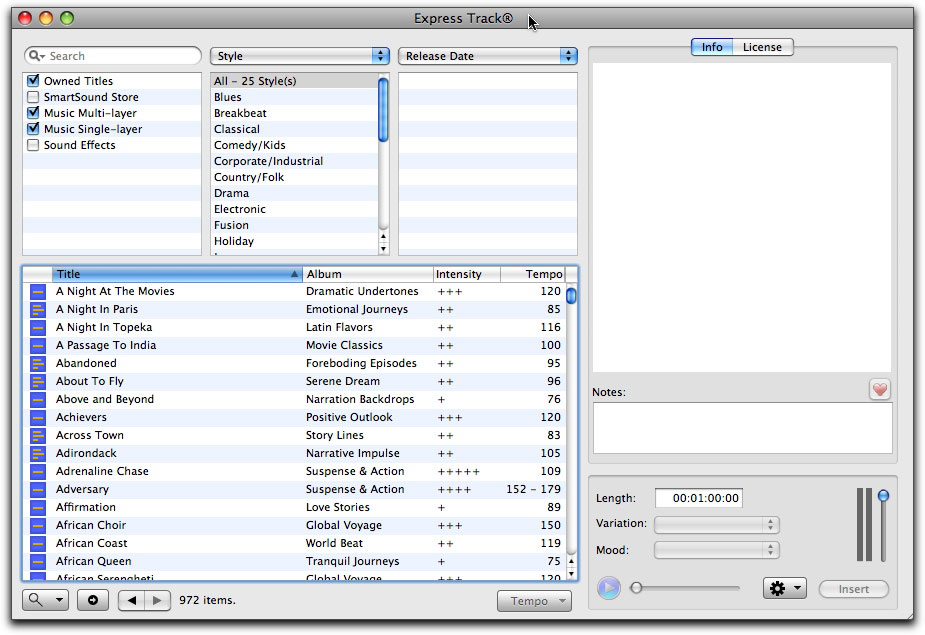The width and height of the screenshot is (925, 635).
Task: Toggle the Music Single-layer checkbox
Action: point(34,129)
